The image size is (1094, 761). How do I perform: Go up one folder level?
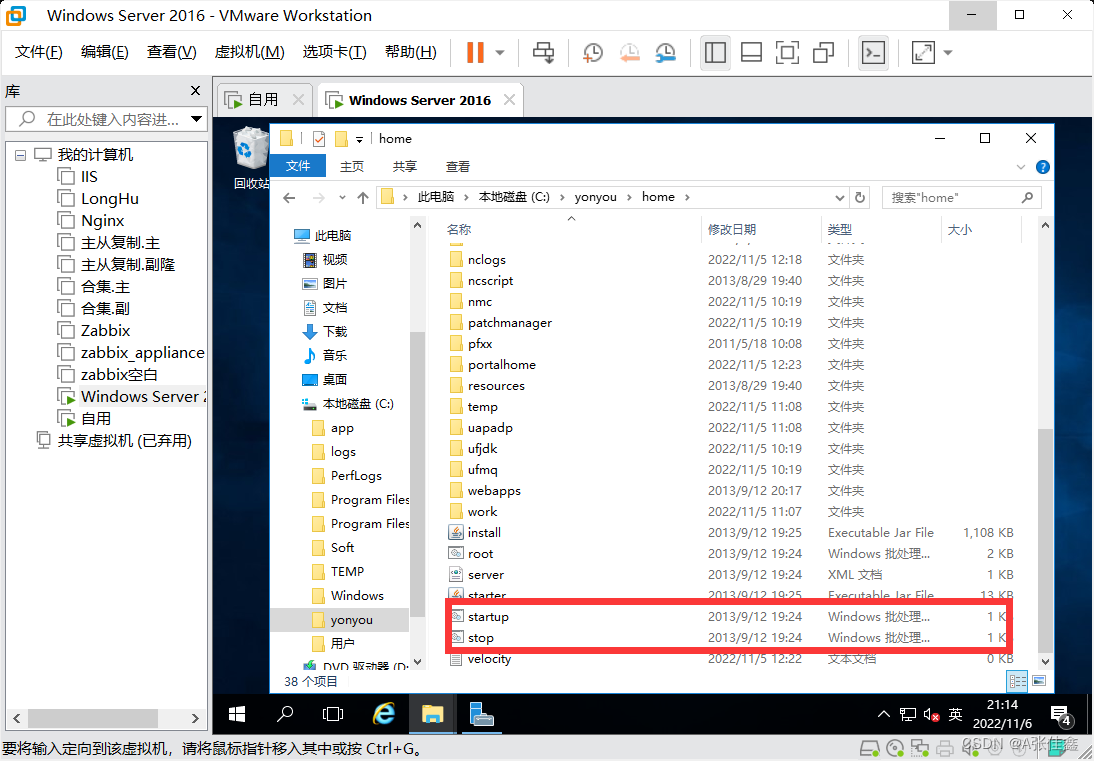[x=363, y=198]
